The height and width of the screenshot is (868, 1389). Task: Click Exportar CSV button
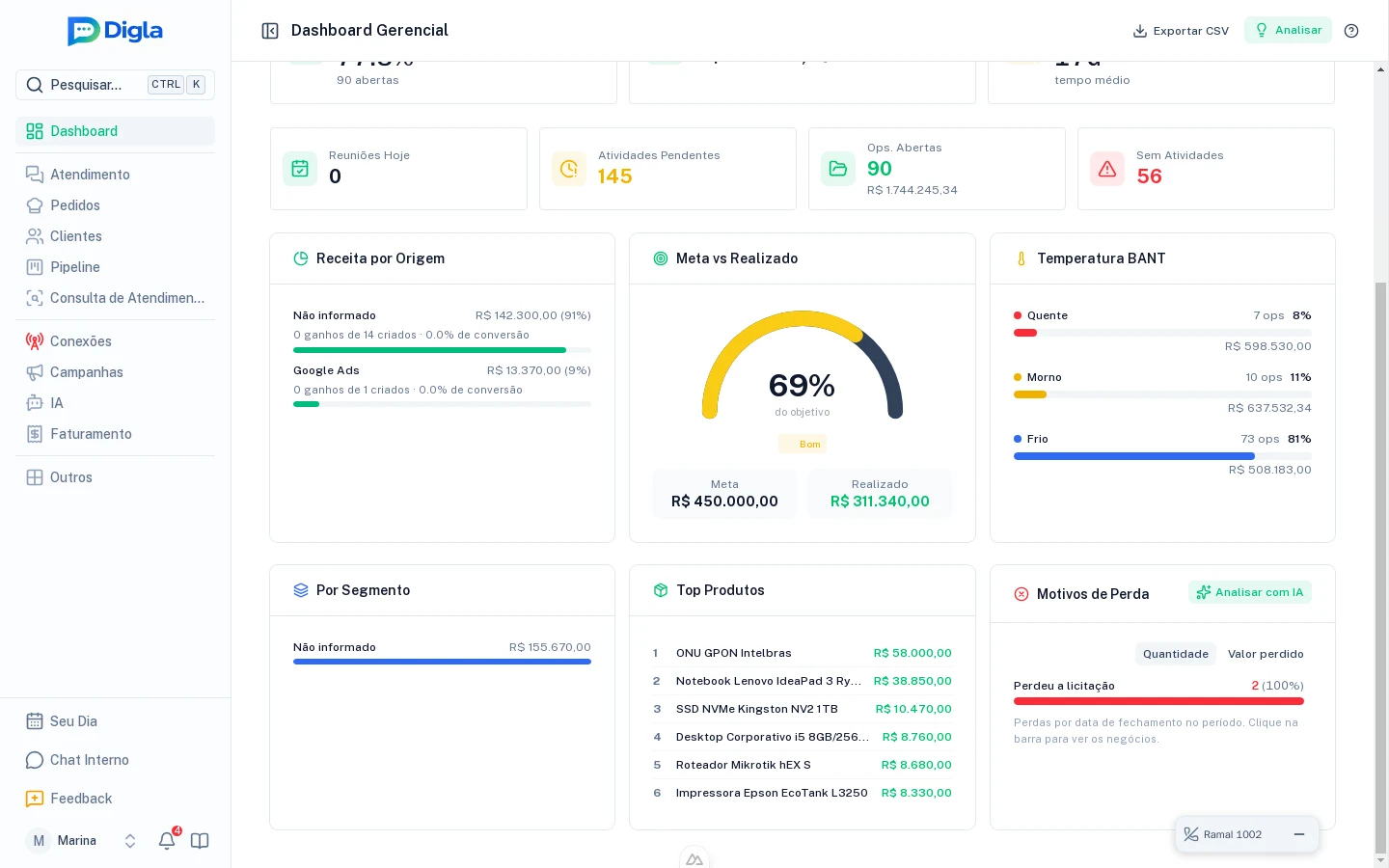[x=1181, y=31]
